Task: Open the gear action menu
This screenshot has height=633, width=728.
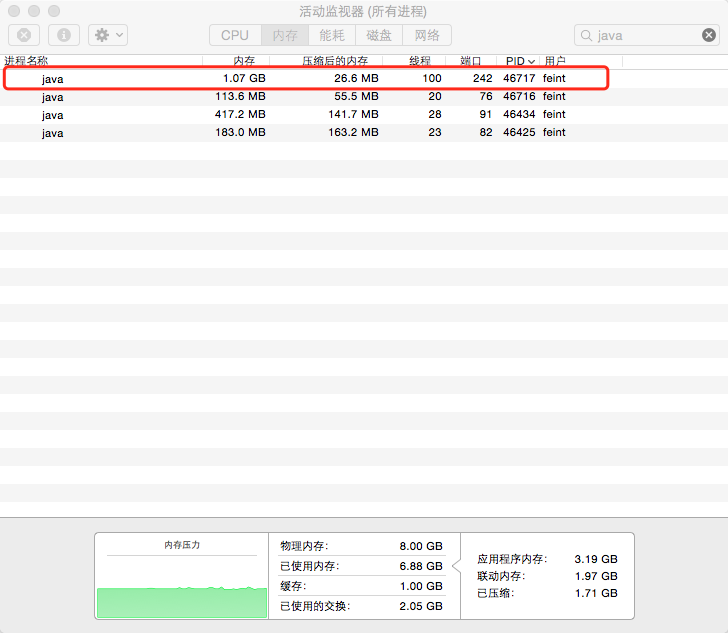Action: point(108,35)
